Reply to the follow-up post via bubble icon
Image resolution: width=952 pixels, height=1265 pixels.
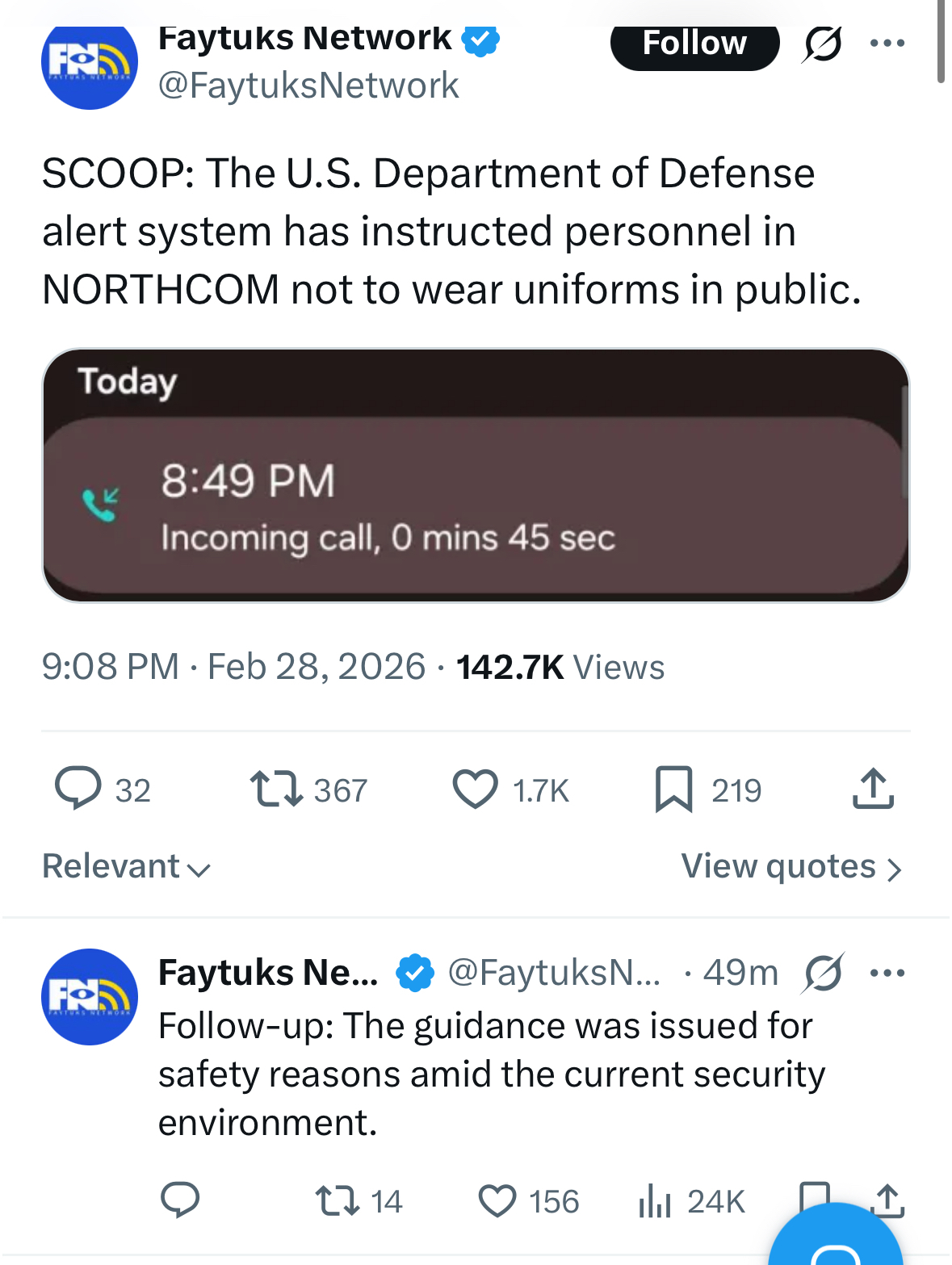(x=180, y=1200)
